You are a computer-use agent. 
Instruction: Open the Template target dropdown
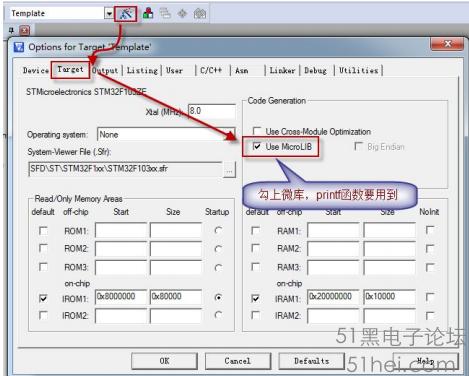click(x=109, y=14)
